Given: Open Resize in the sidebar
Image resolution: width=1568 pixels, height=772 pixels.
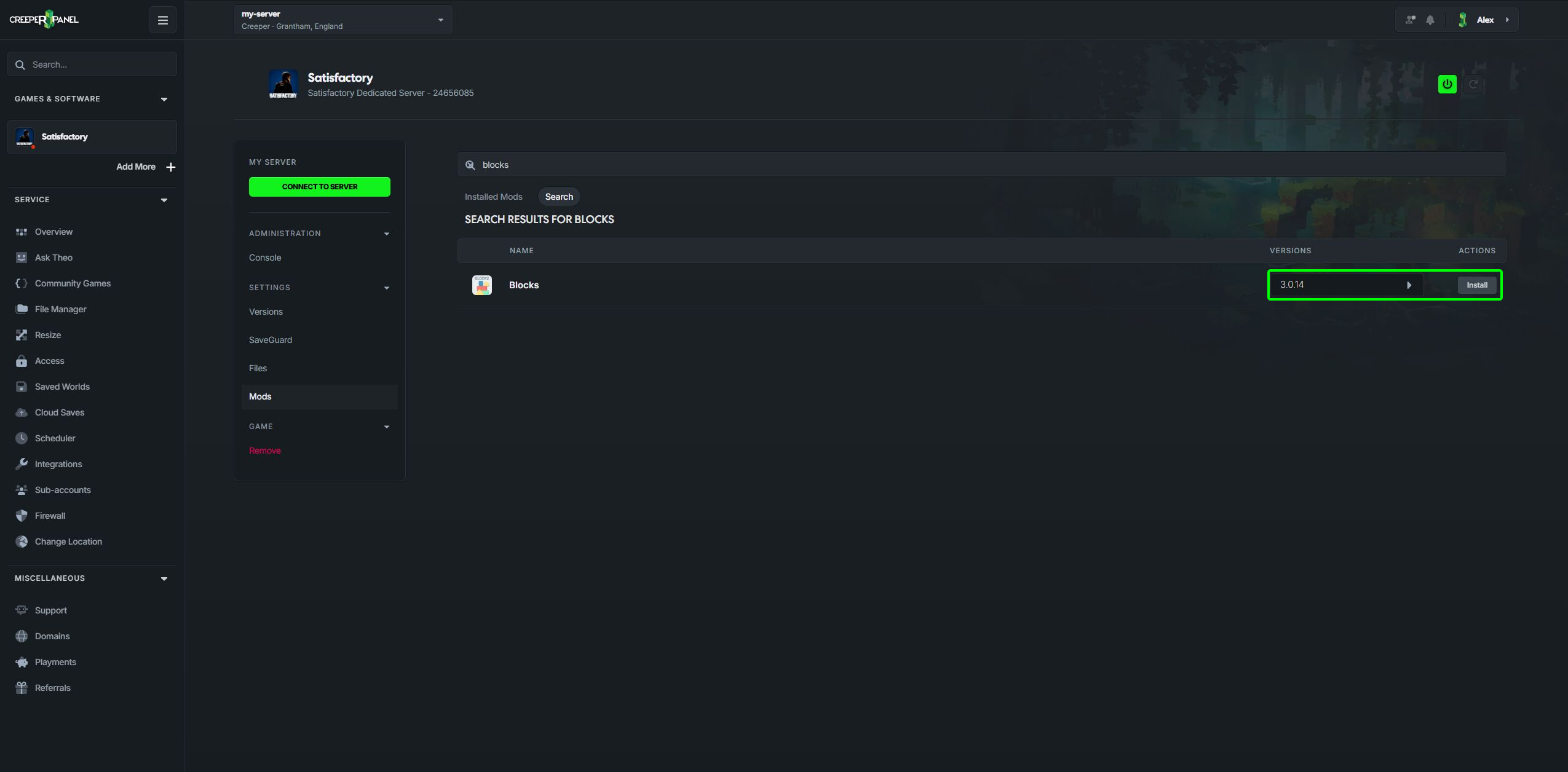Looking at the screenshot, I should (47, 335).
